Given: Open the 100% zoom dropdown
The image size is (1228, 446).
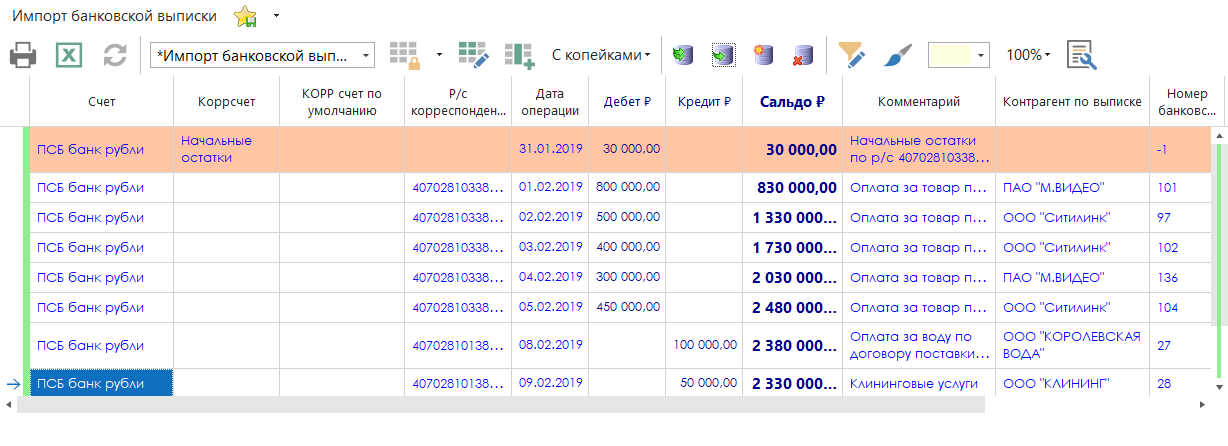Looking at the screenshot, I should [1028, 55].
